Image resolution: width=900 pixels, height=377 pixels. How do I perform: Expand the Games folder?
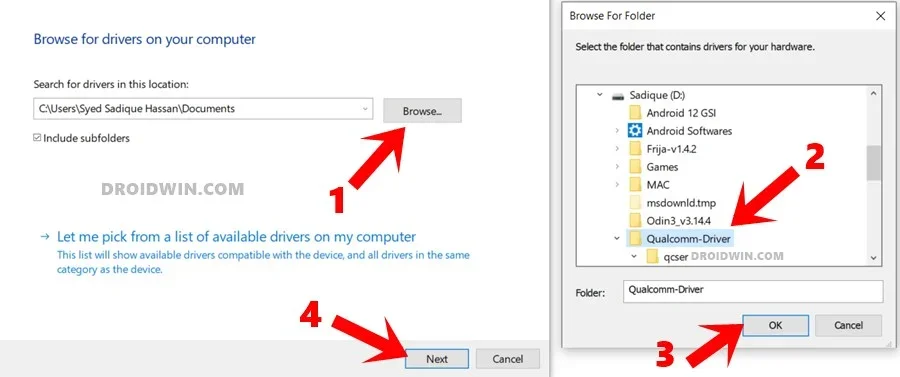(617, 167)
